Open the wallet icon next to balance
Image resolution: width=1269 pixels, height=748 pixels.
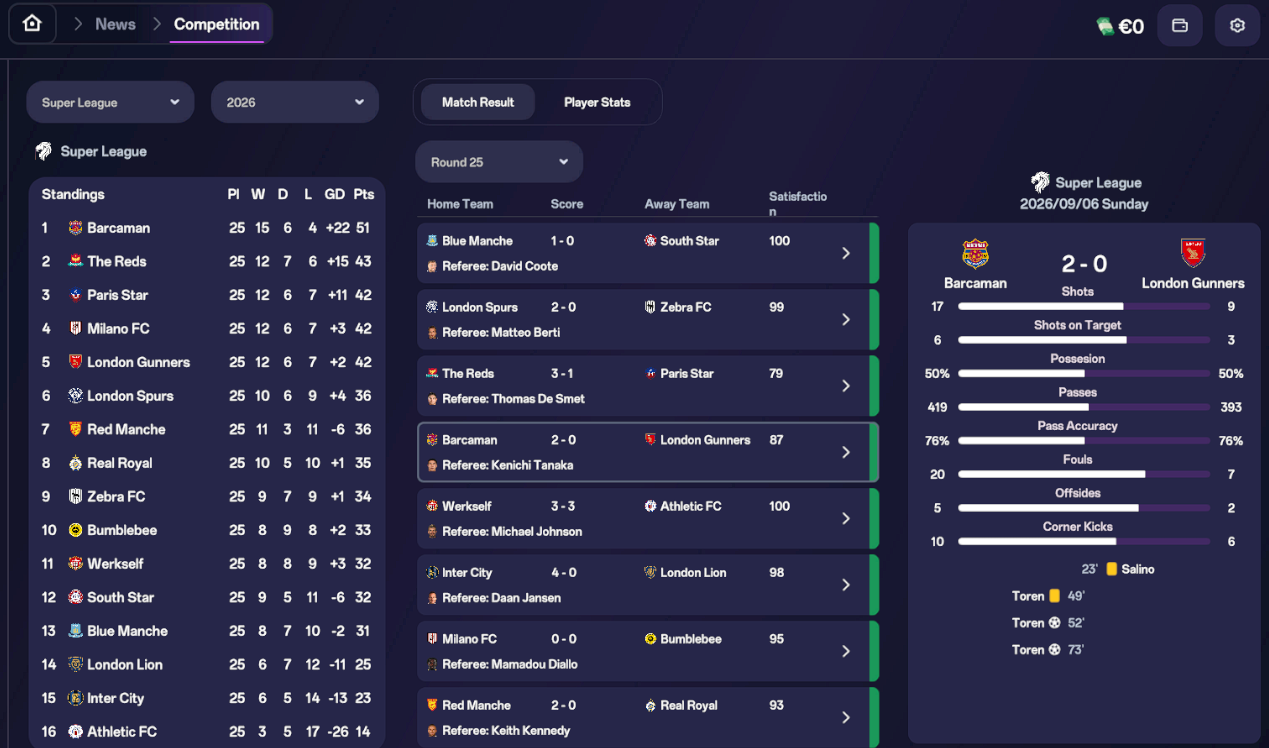(x=1180, y=26)
